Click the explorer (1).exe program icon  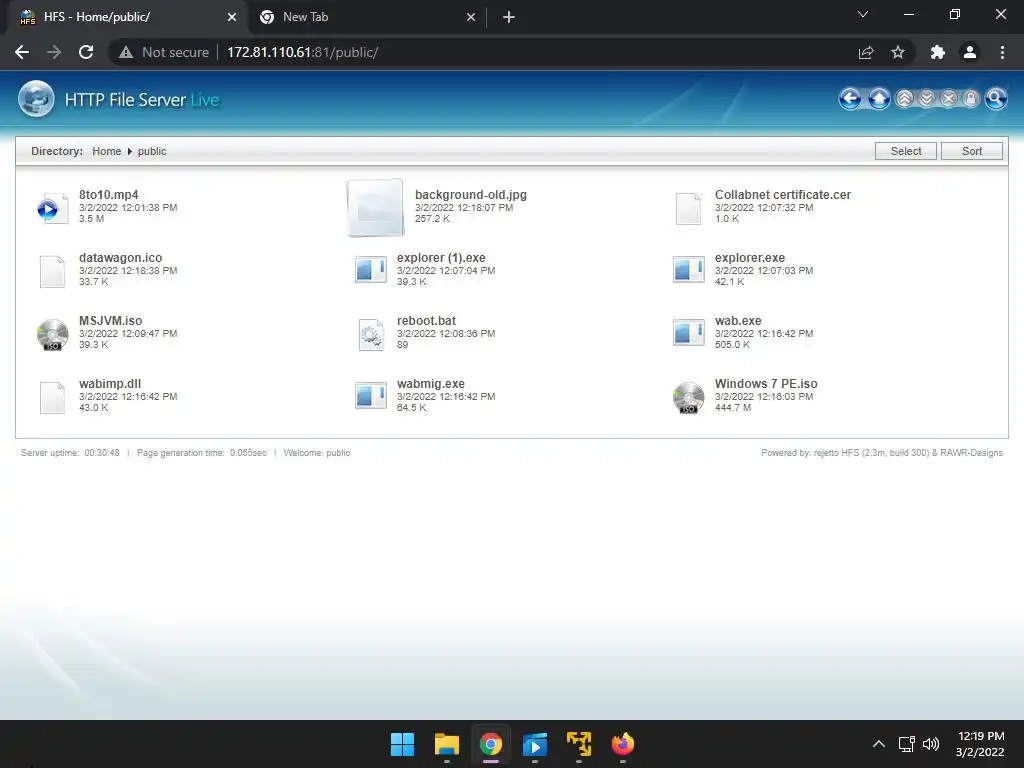pyautogui.click(x=370, y=270)
